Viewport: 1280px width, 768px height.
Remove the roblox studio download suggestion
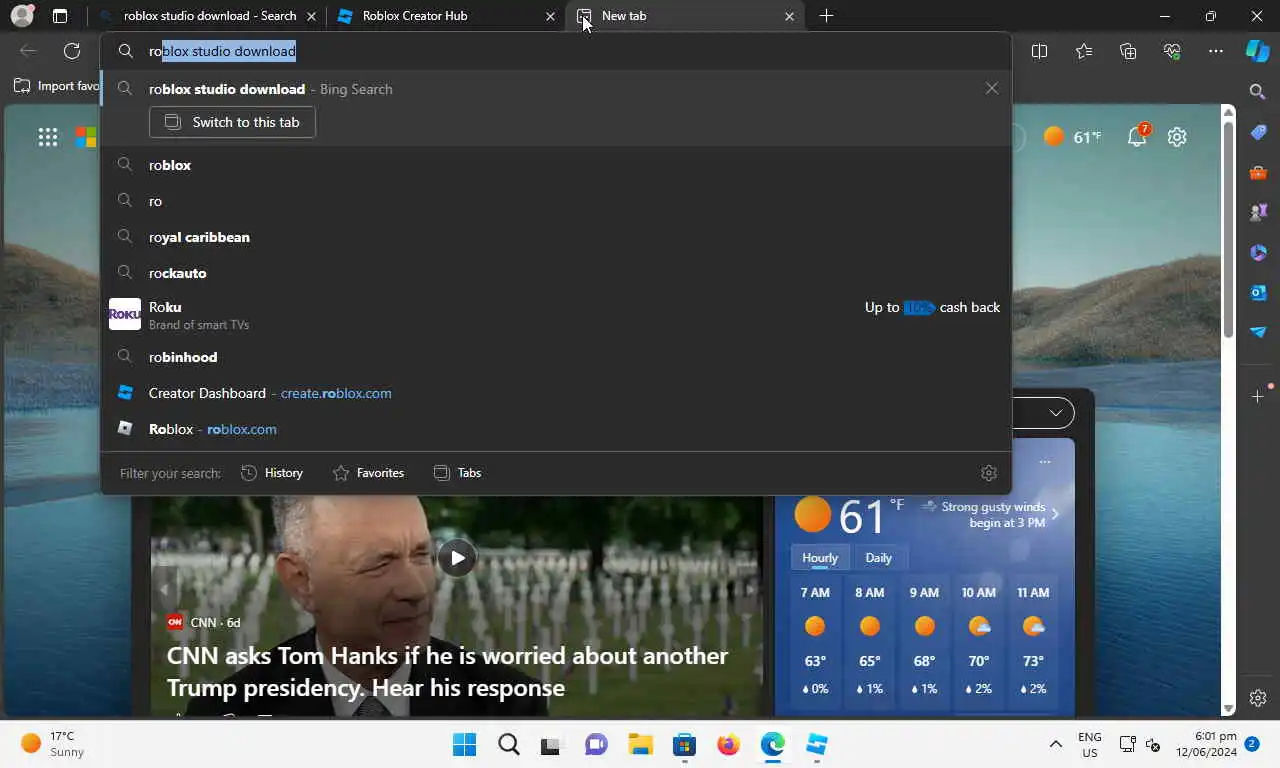click(992, 88)
